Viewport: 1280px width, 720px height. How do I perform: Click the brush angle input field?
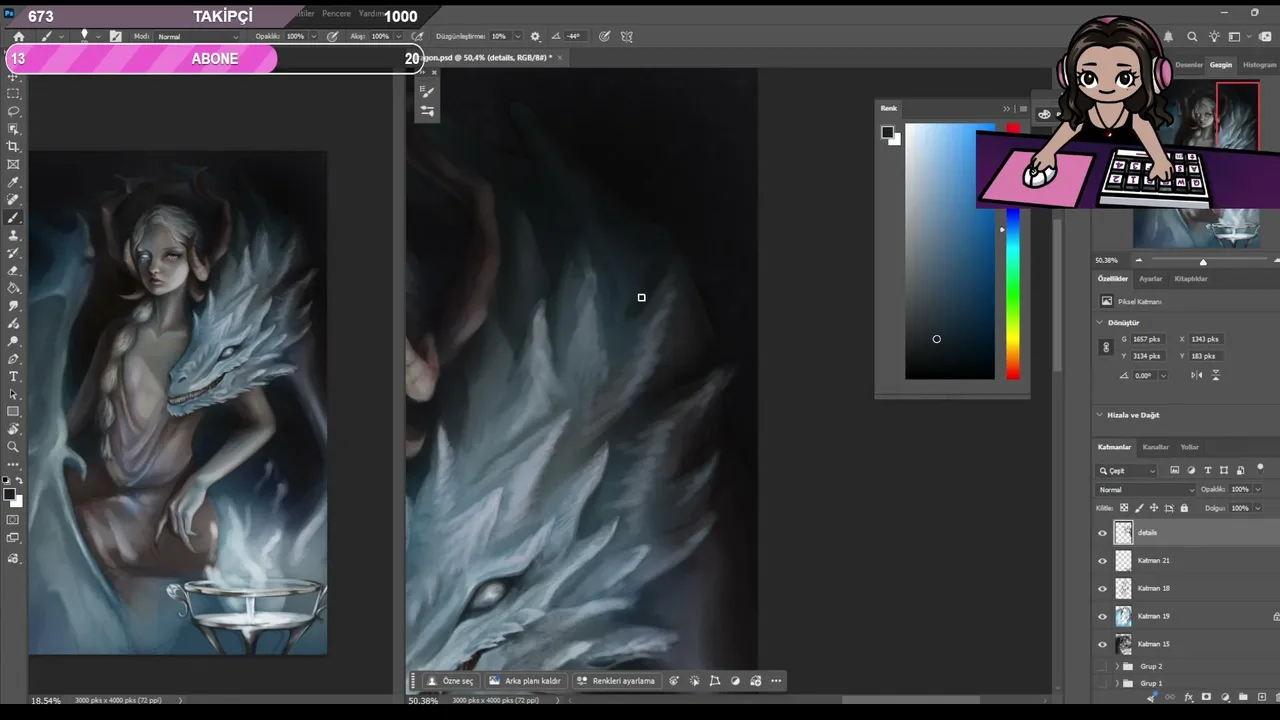coord(574,36)
